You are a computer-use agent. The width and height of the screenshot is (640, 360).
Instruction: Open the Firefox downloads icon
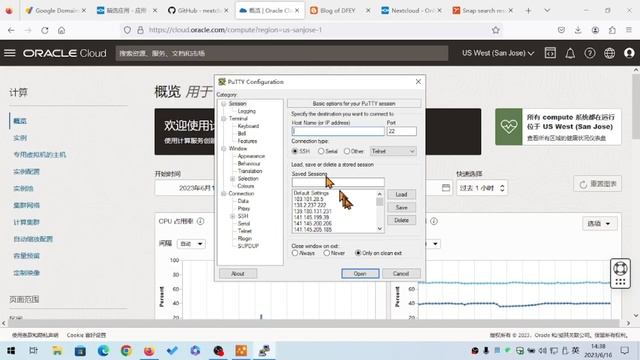point(578,30)
